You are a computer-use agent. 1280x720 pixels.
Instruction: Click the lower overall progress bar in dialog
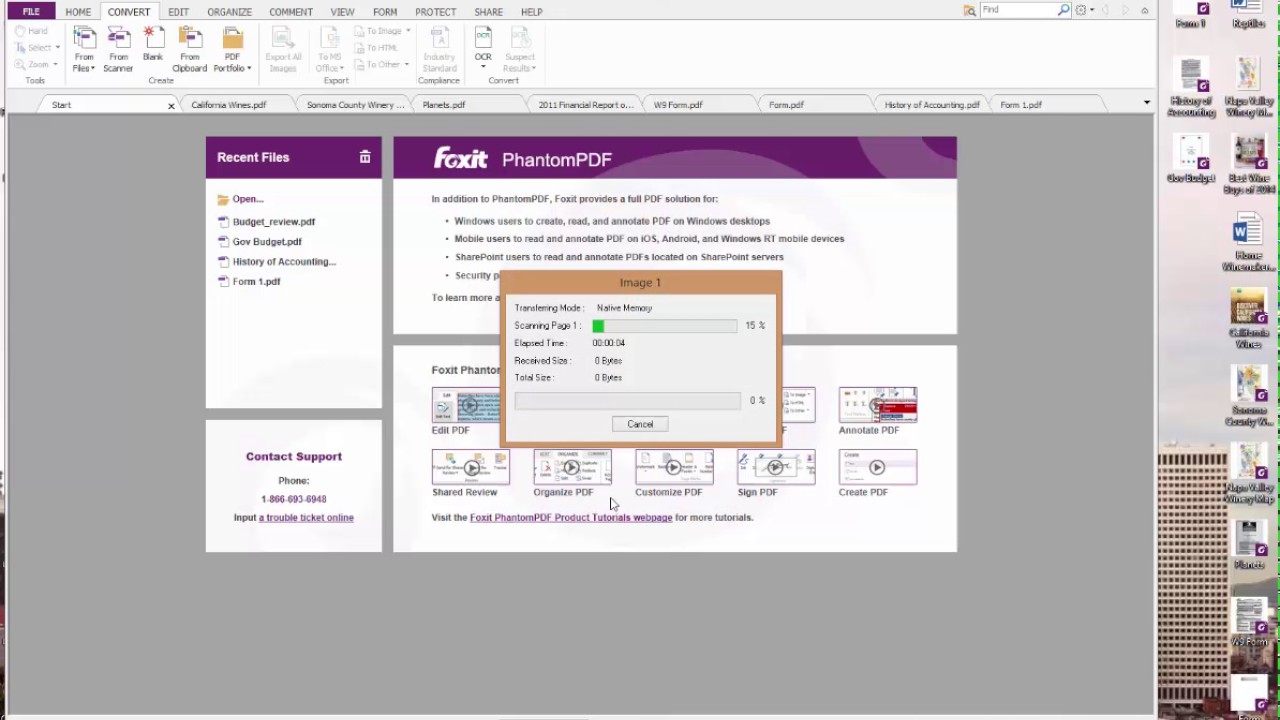pyautogui.click(x=627, y=400)
